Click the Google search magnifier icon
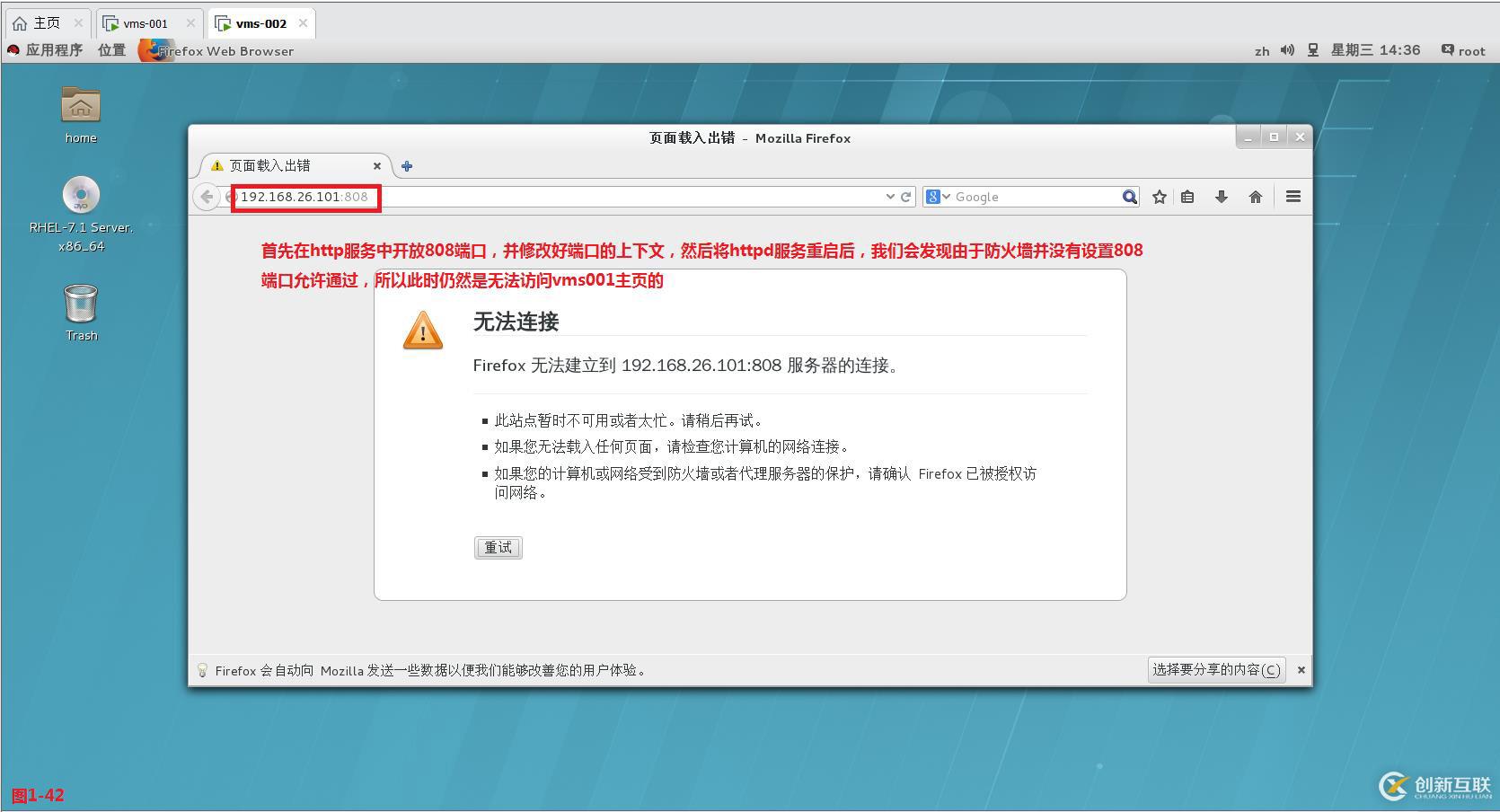This screenshot has width=1500, height=812. (x=1128, y=196)
